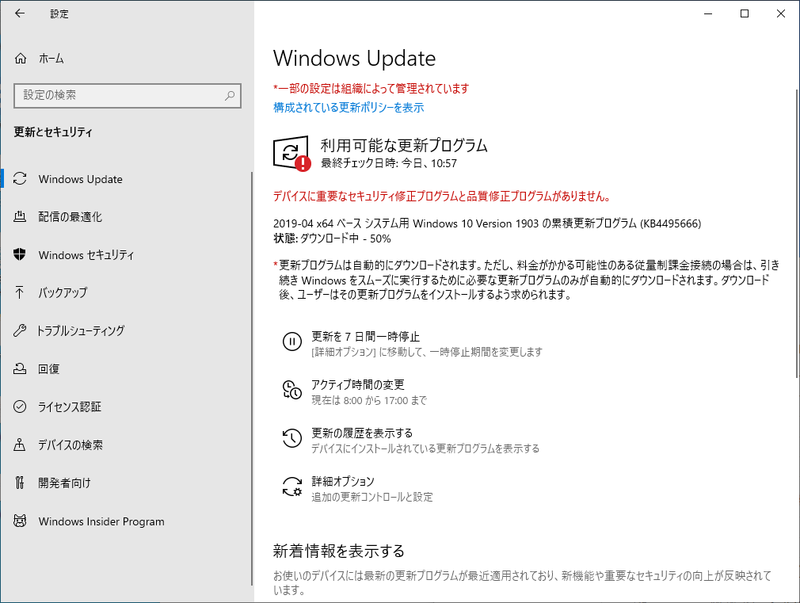This screenshot has width=800, height=603.
Task: Click the 状態: ダウンロード中 - 50% status text
Action: 332,239
